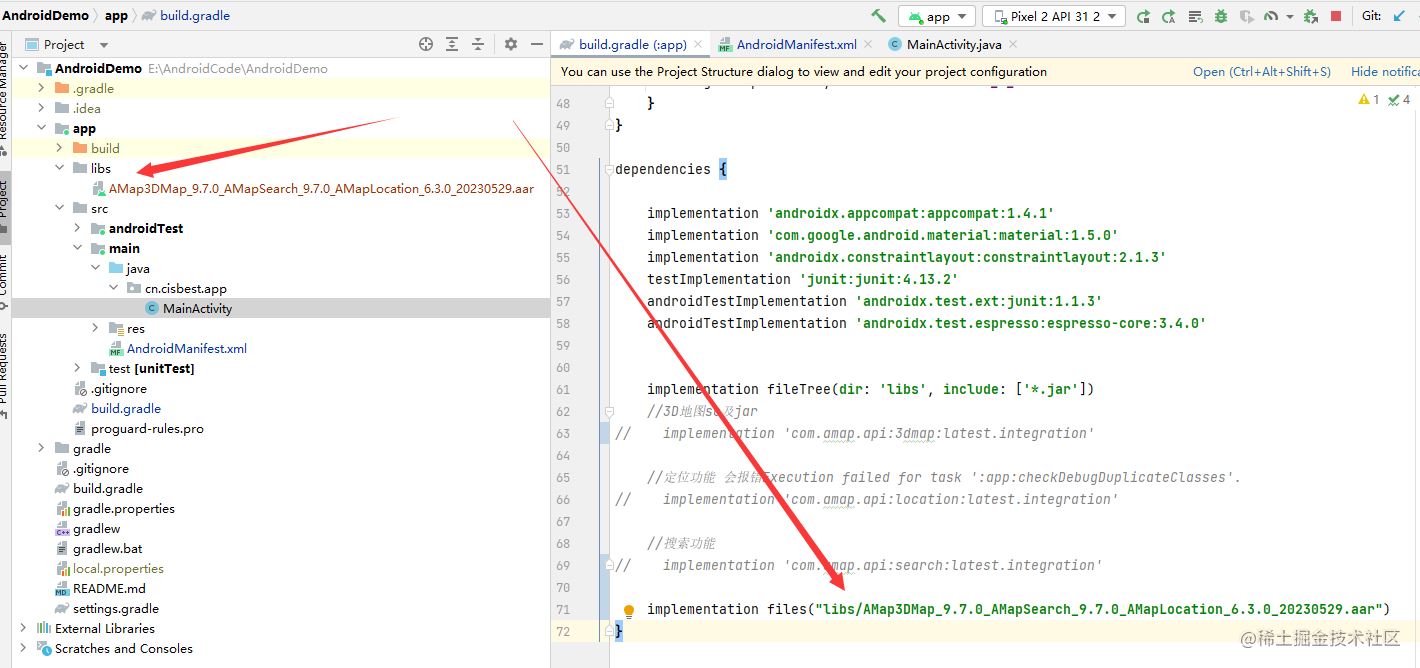Screen dimensions: 1420x668
Task: Open the app run configuration dropdown
Action: 936,16
